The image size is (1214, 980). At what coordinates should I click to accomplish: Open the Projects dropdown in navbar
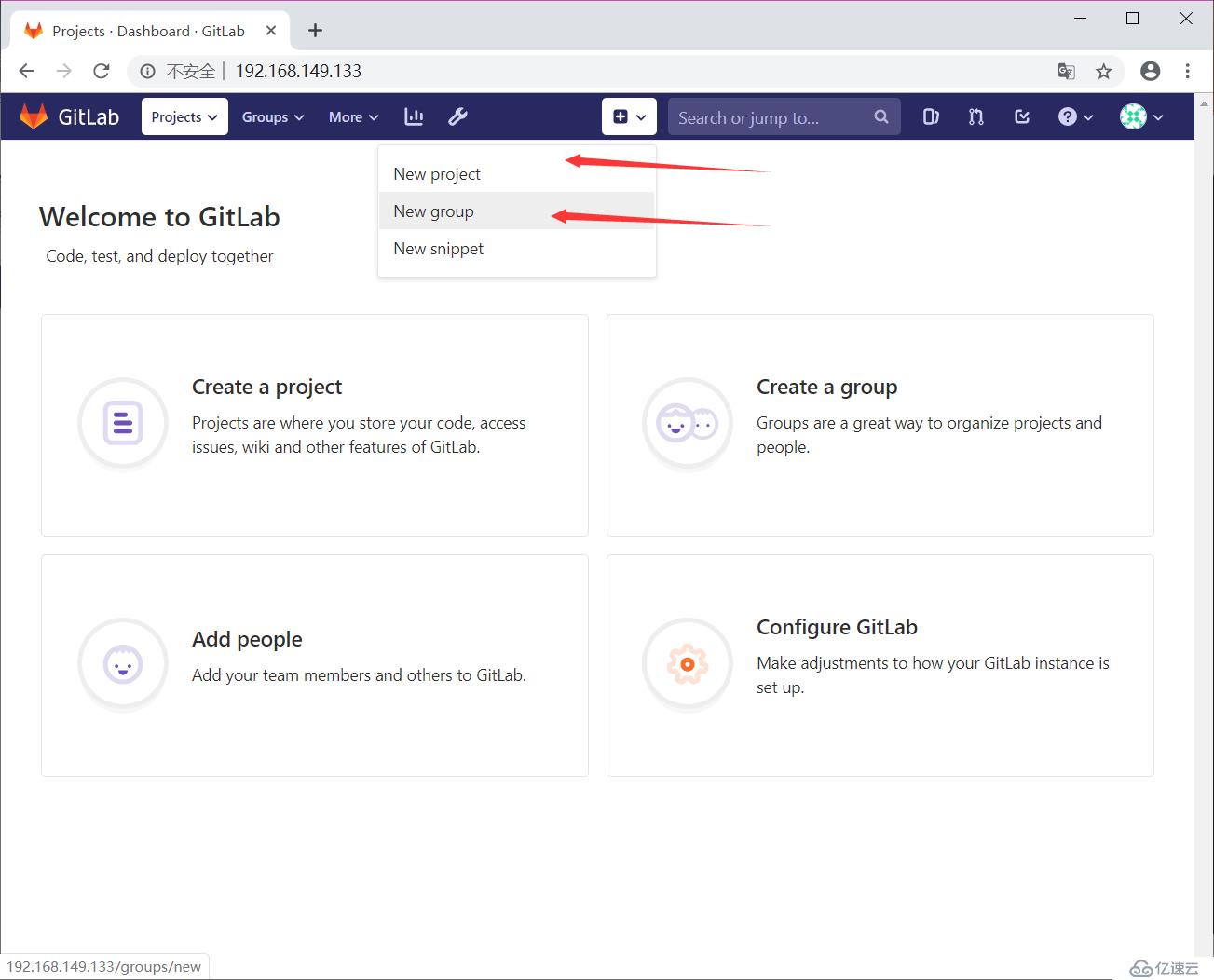pyautogui.click(x=184, y=116)
